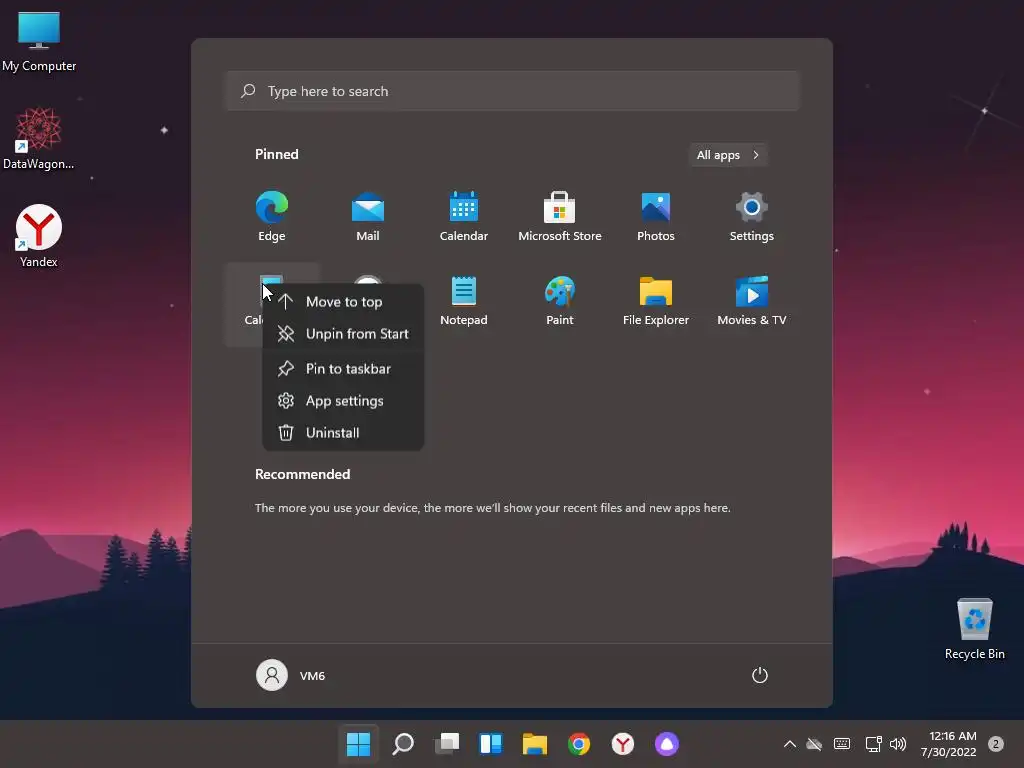Open Settings from pinned apps
Screen dimensions: 1024x768
752,216
